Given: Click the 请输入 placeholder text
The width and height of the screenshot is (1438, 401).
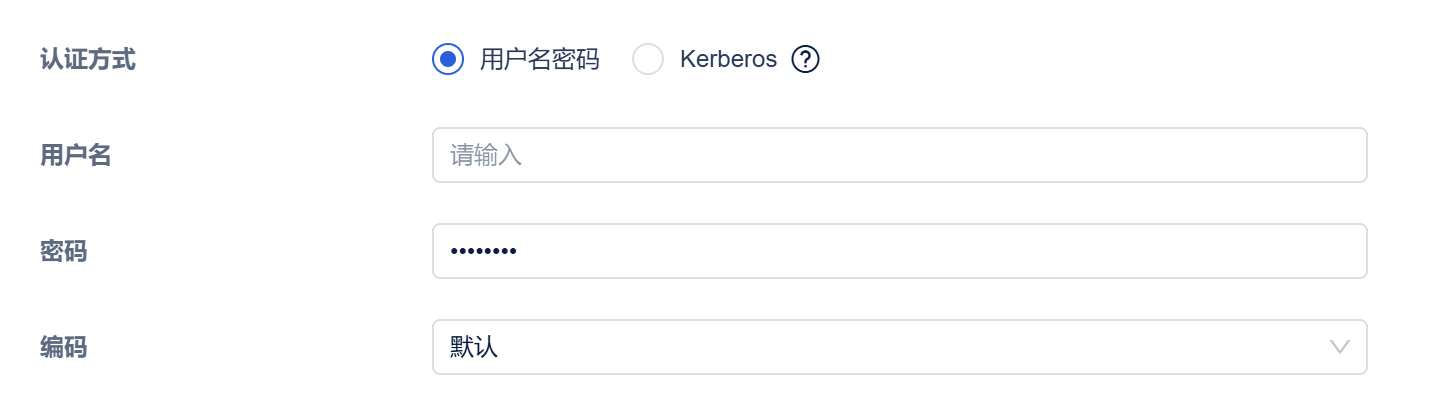Looking at the screenshot, I should pyautogui.click(x=486, y=155).
